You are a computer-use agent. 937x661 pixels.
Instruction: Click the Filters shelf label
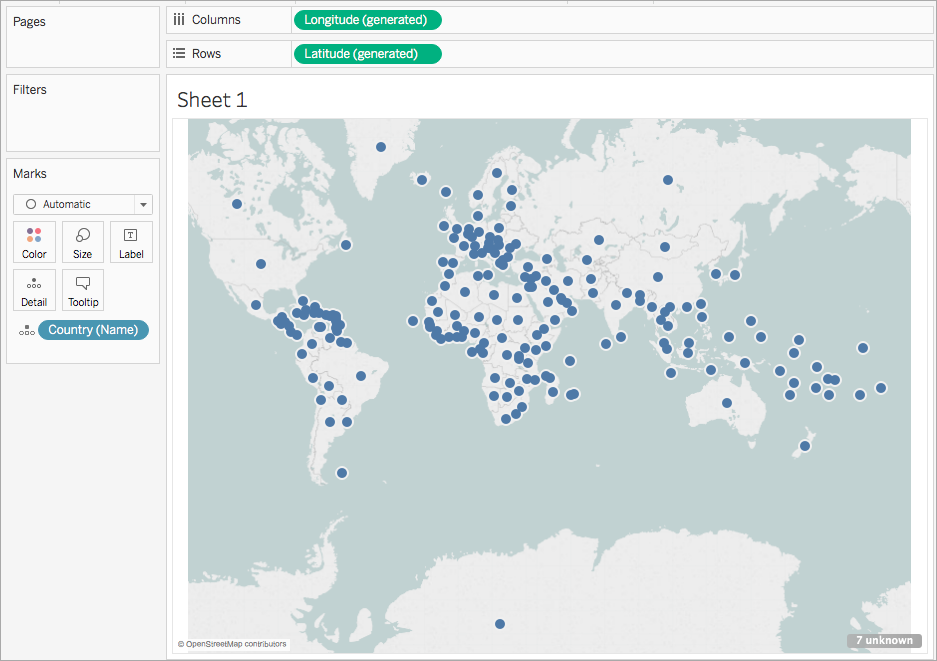point(30,90)
